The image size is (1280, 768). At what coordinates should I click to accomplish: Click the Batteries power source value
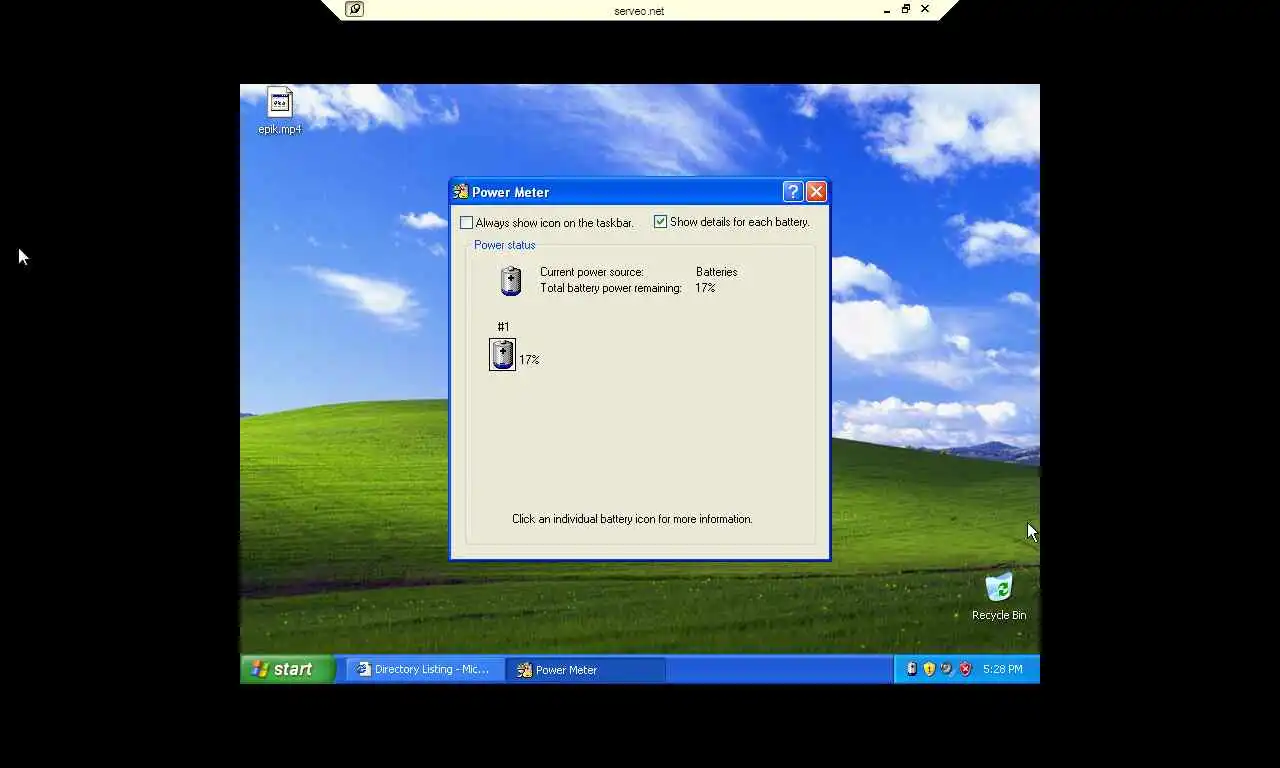717,272
